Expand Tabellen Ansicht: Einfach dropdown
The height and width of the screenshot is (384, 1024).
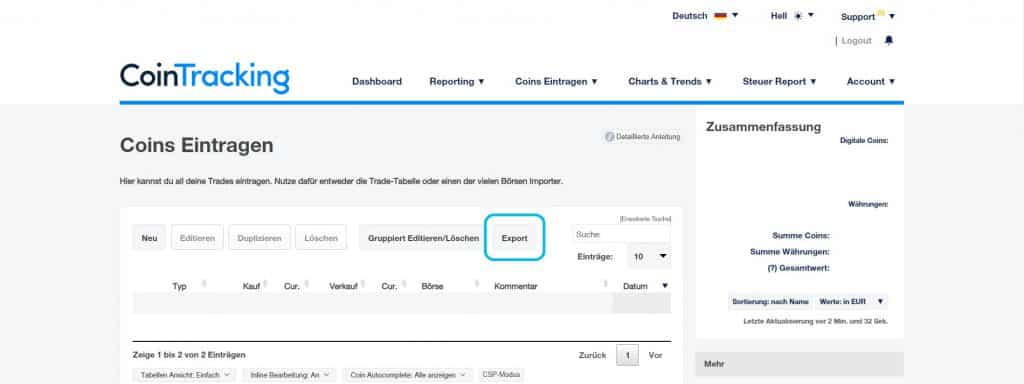(185, 375)
